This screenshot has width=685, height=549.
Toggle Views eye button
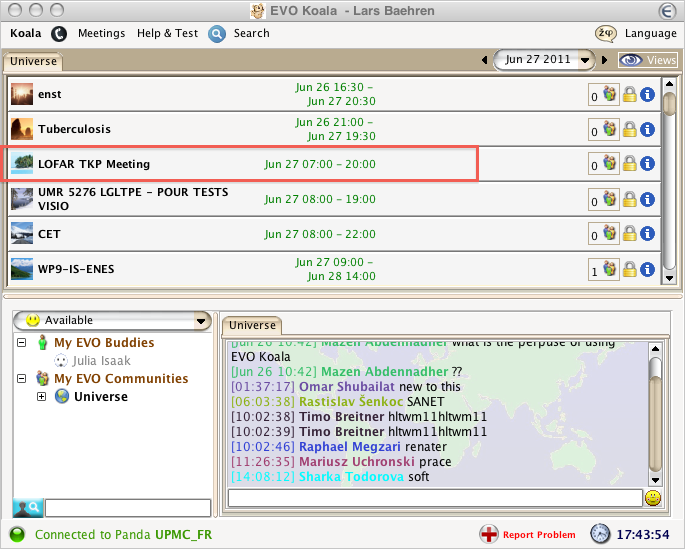648,60
